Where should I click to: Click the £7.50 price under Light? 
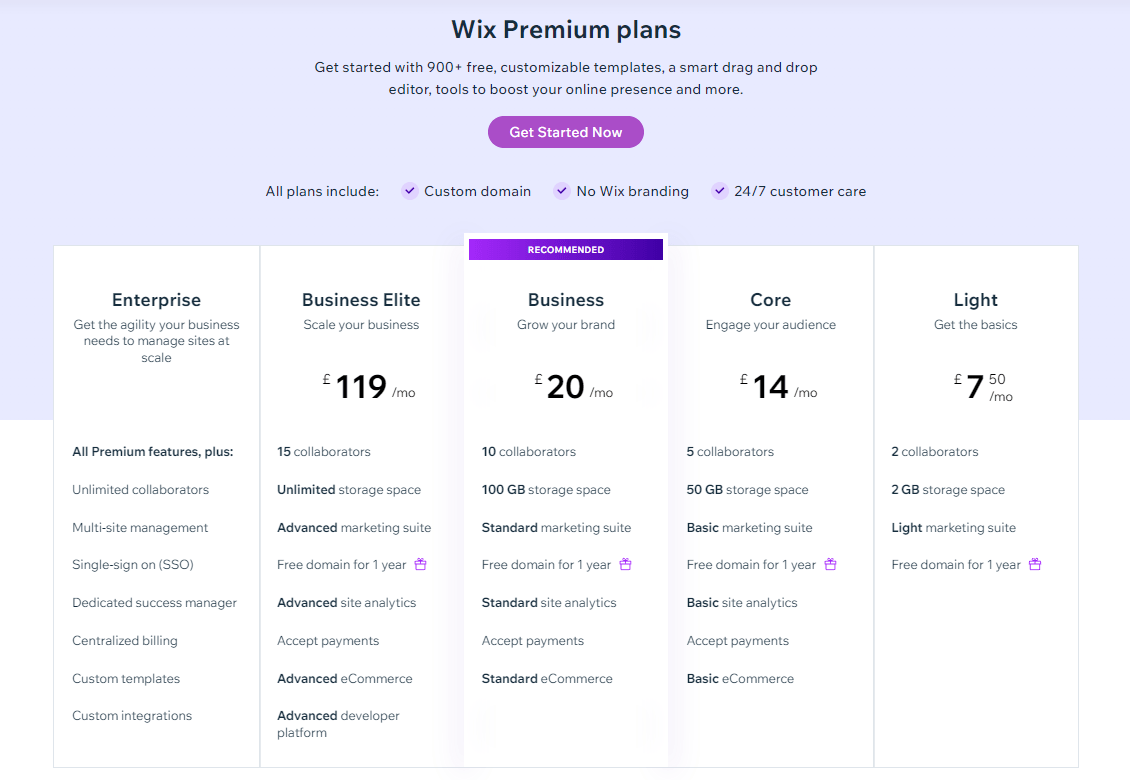pyautogui.click(x=975, y=388)
